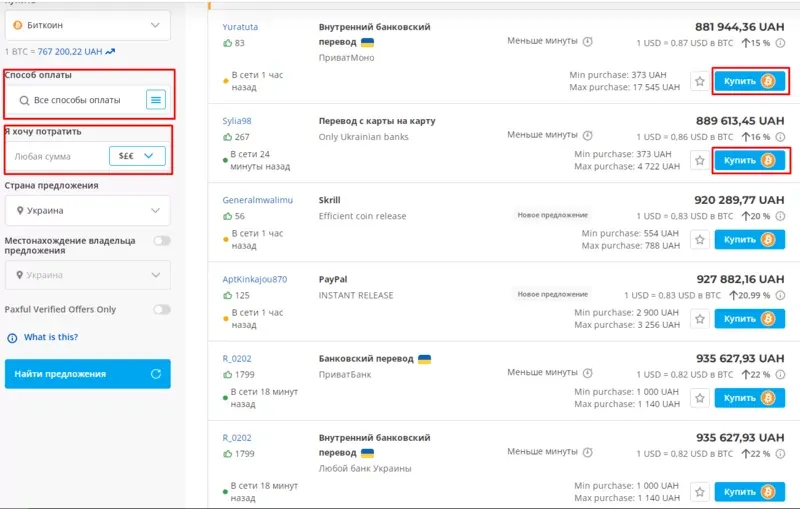Favorite the Generalmwalimu Skrill offer star
This screenshot has height=509, width=800.
700,239
